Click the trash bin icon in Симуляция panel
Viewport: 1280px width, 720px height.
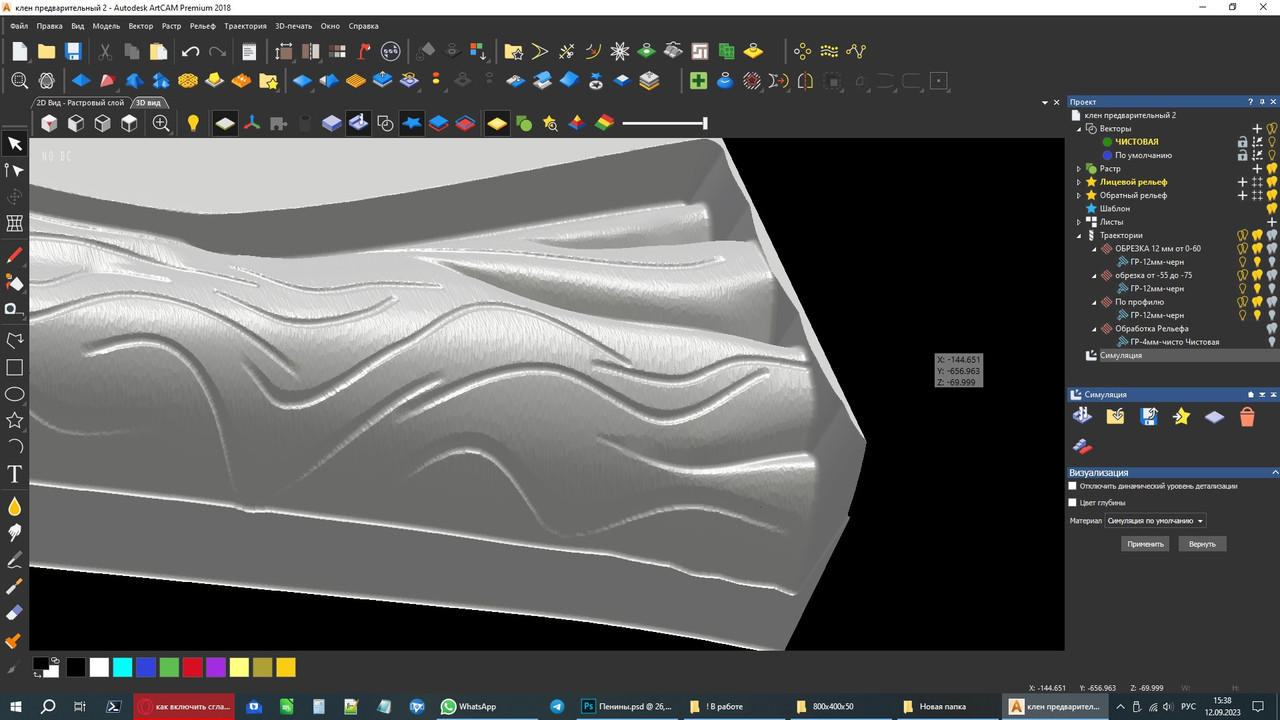coord(1247,417)
